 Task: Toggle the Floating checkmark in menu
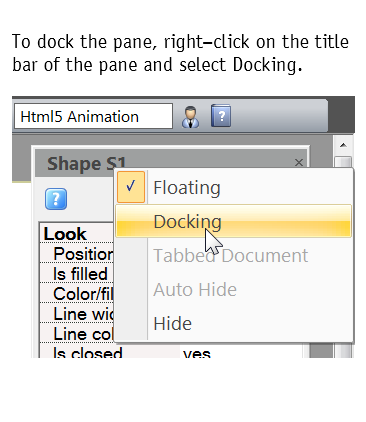[x=131, y=187]
